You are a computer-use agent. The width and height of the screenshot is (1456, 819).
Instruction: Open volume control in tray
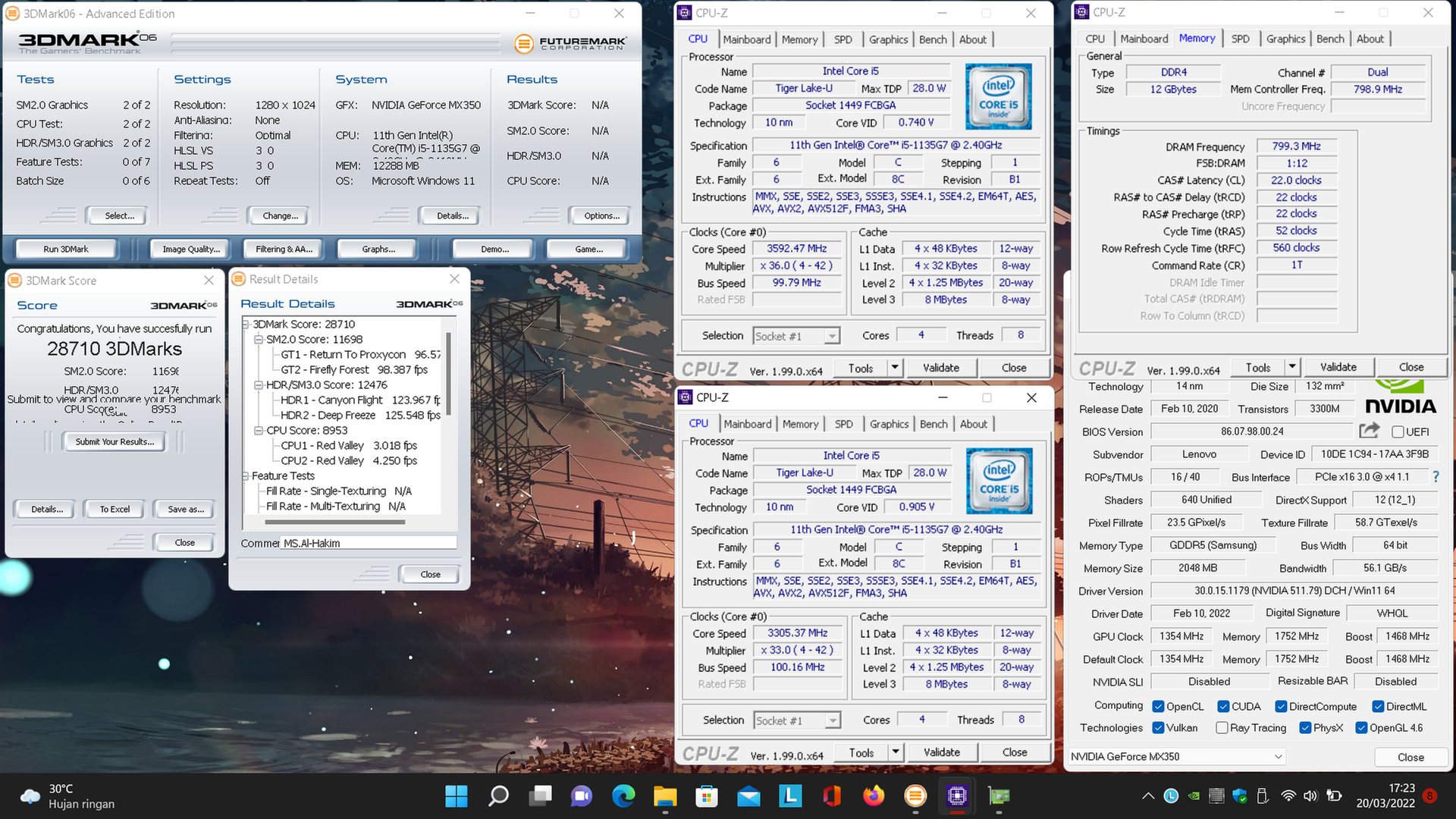click(x=1310, y=795)
